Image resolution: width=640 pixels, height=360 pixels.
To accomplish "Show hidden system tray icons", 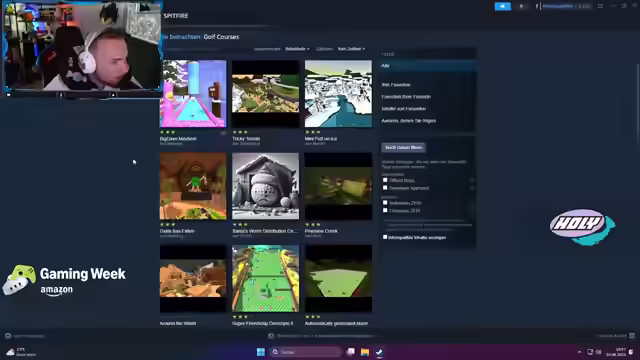I will coord(579,352).
